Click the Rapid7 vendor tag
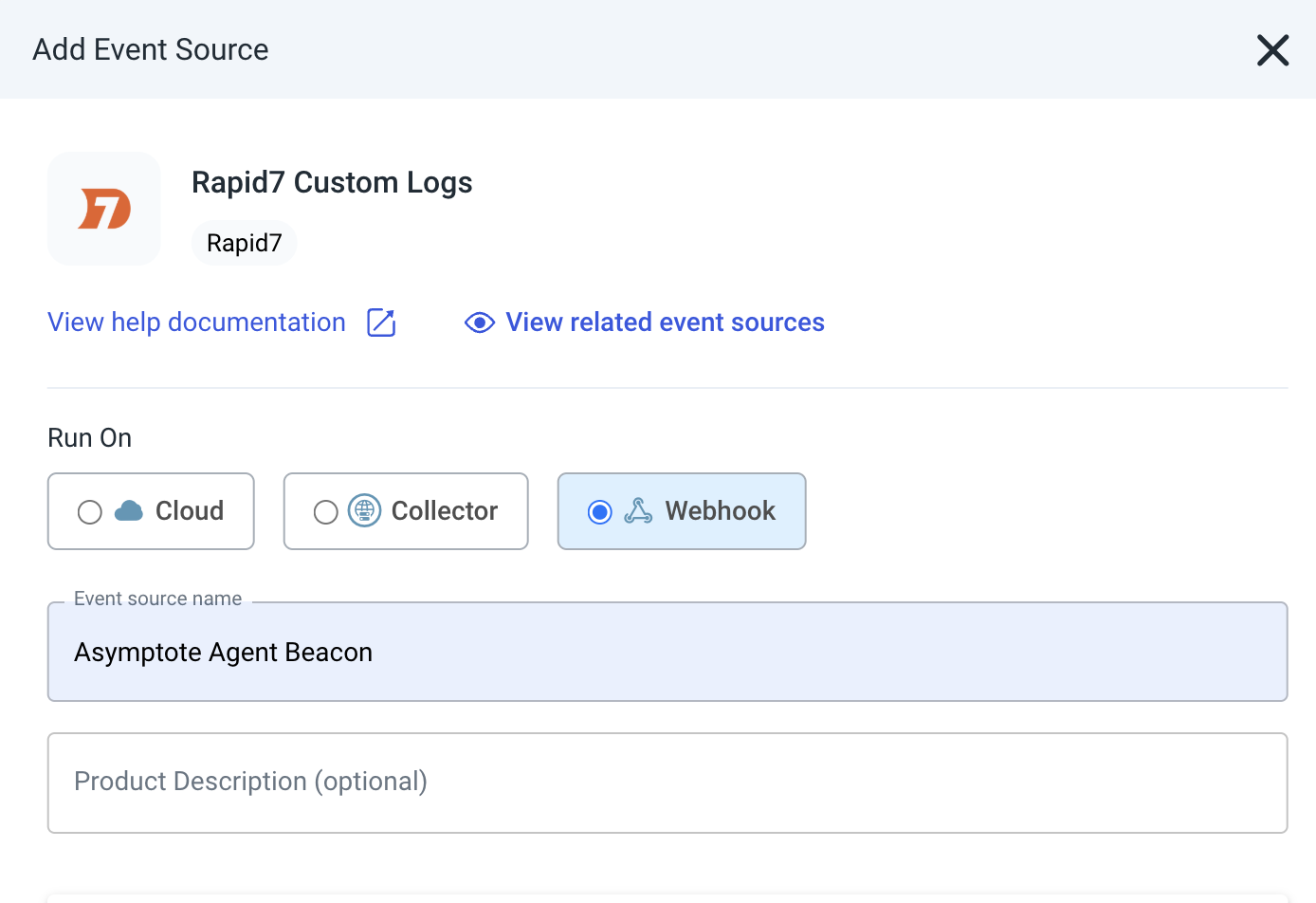Screen dimensions: 1316x903 coord(245,243)
